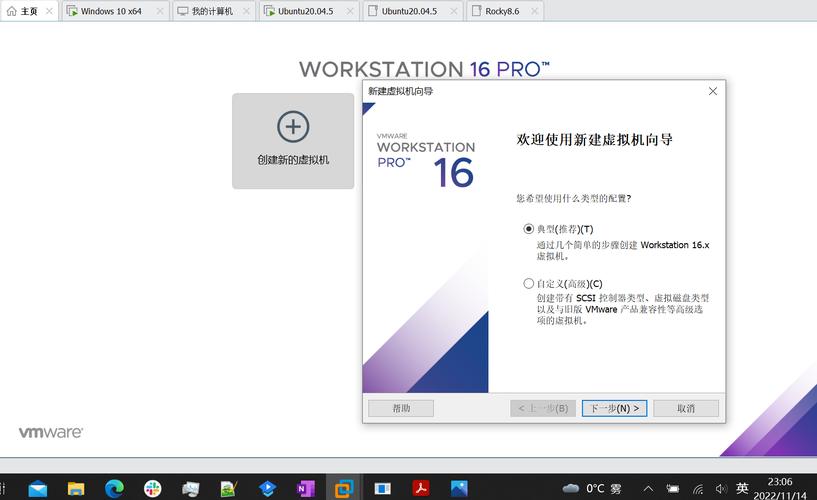Launch Microsoft Edge from the taskbar
817x500 pixels.
[114, 489]
